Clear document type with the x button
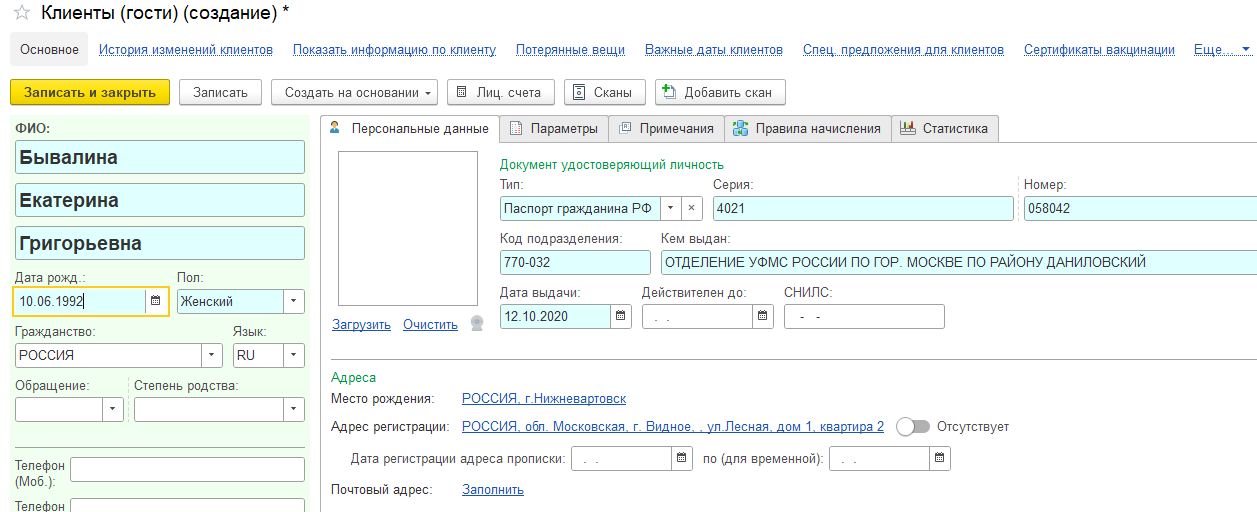Viewport: 1257px width, 512px height. click(x=692, y=208)
